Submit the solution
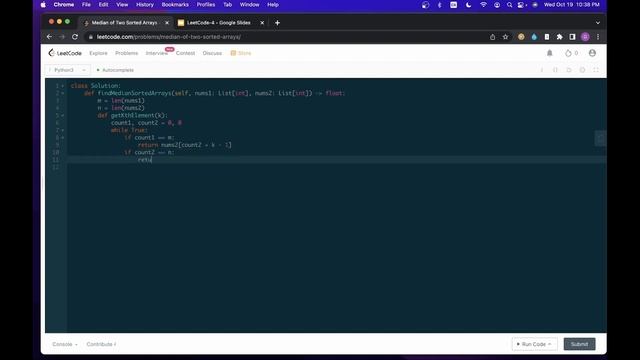The width and height of the screenshot is (640, 360). pos(580,344)
